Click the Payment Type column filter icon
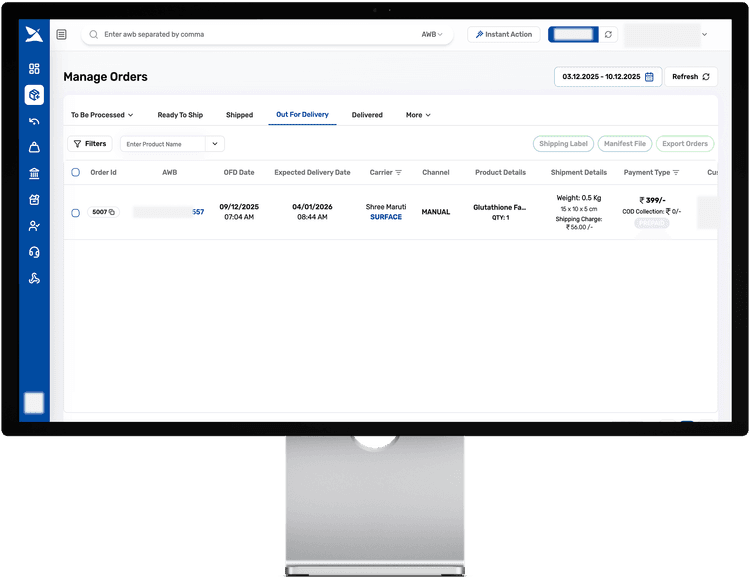 (676, 173)
